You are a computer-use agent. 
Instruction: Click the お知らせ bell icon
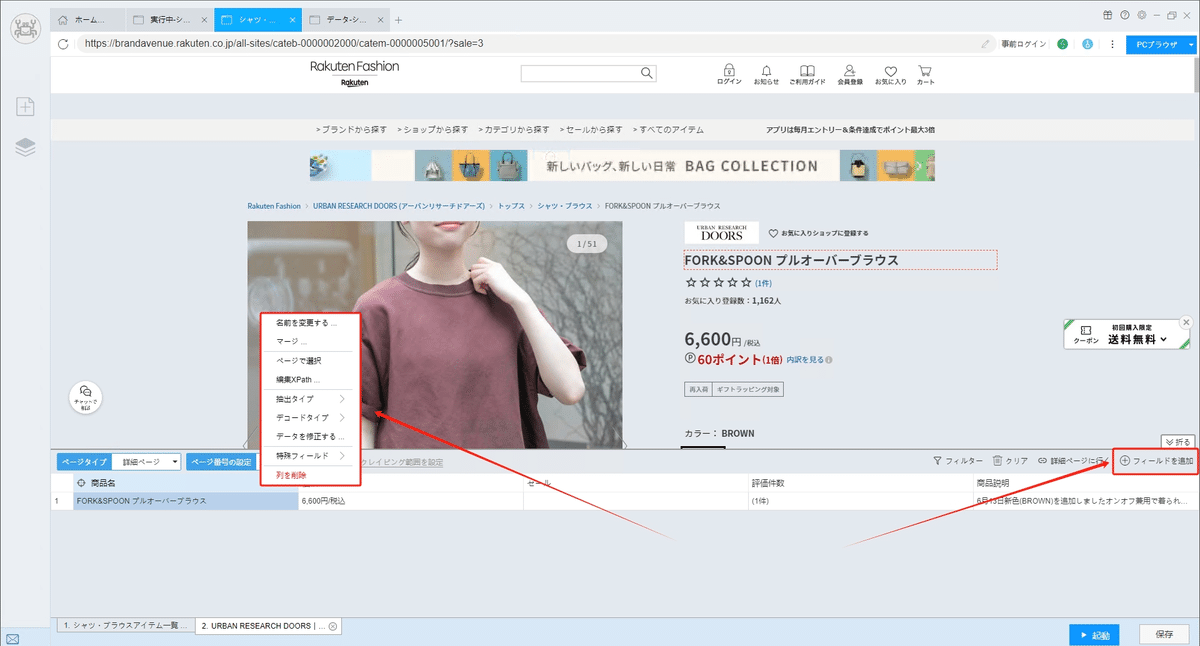click(x=766, y=75)
